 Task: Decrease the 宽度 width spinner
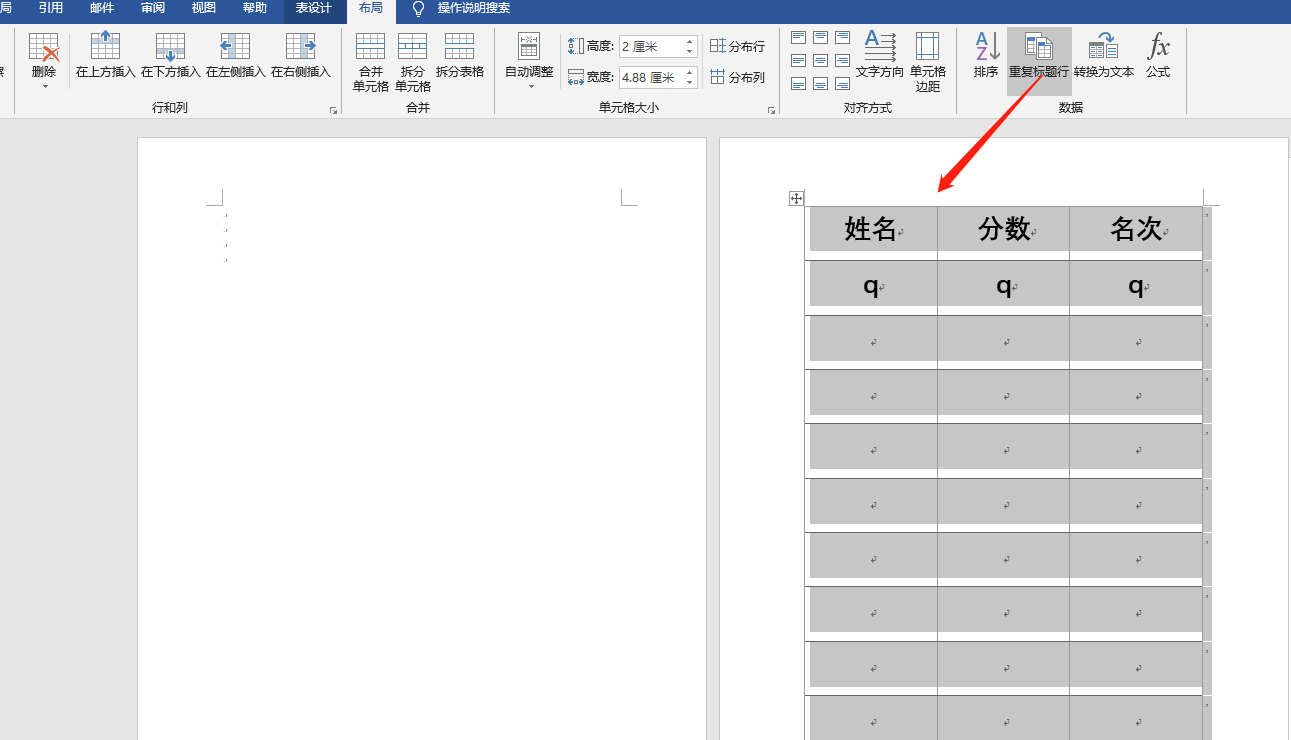(689, 83)
